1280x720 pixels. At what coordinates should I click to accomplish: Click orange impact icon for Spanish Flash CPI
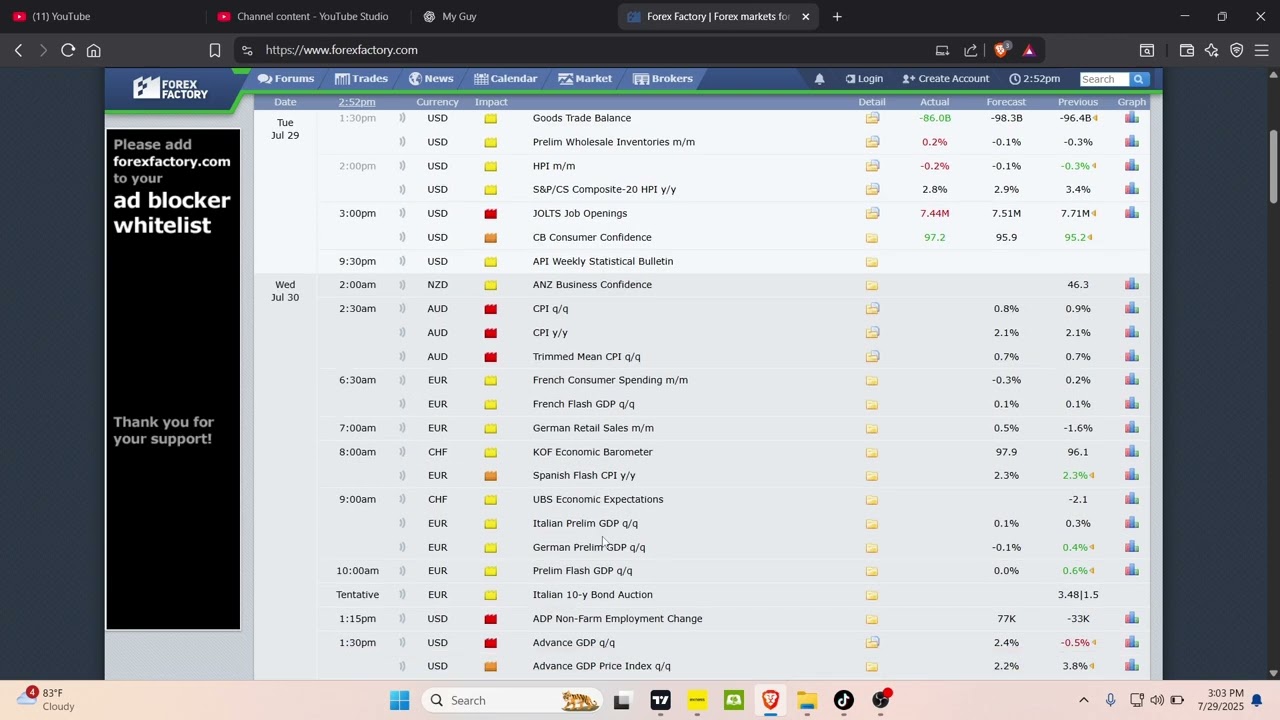click(490, 476)
